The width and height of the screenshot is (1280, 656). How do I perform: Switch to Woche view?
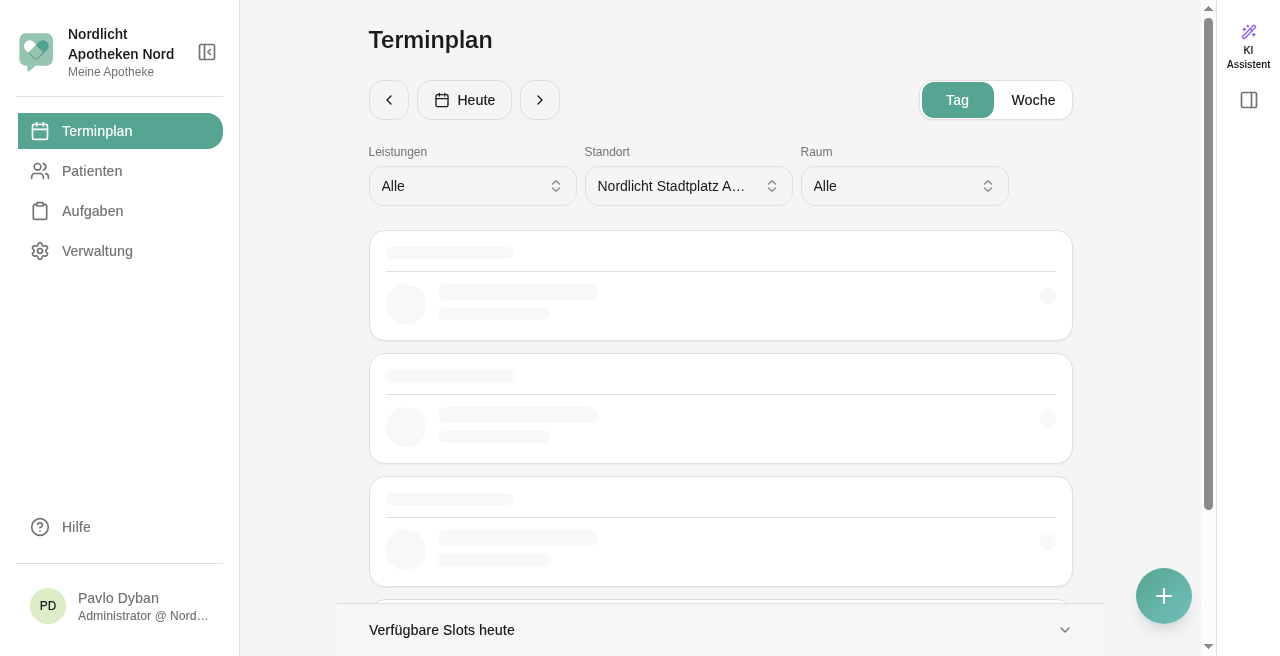tap(1033, 100)
